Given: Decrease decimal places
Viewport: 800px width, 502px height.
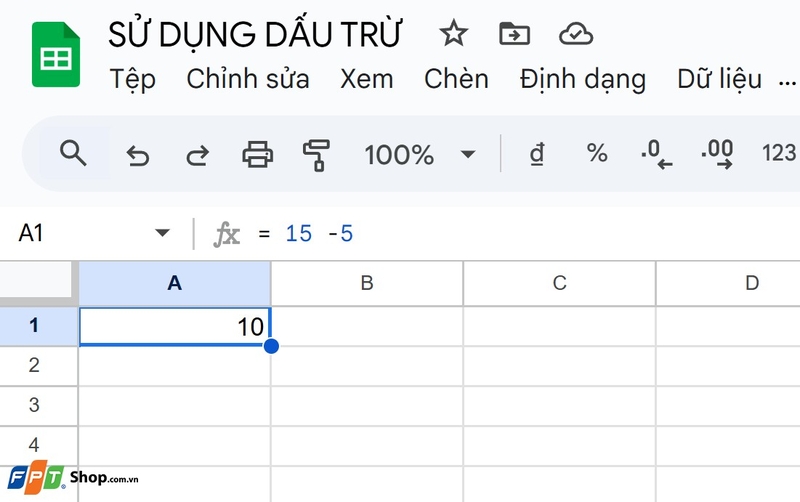Looking at the screenshot, I should click(656, 155).
